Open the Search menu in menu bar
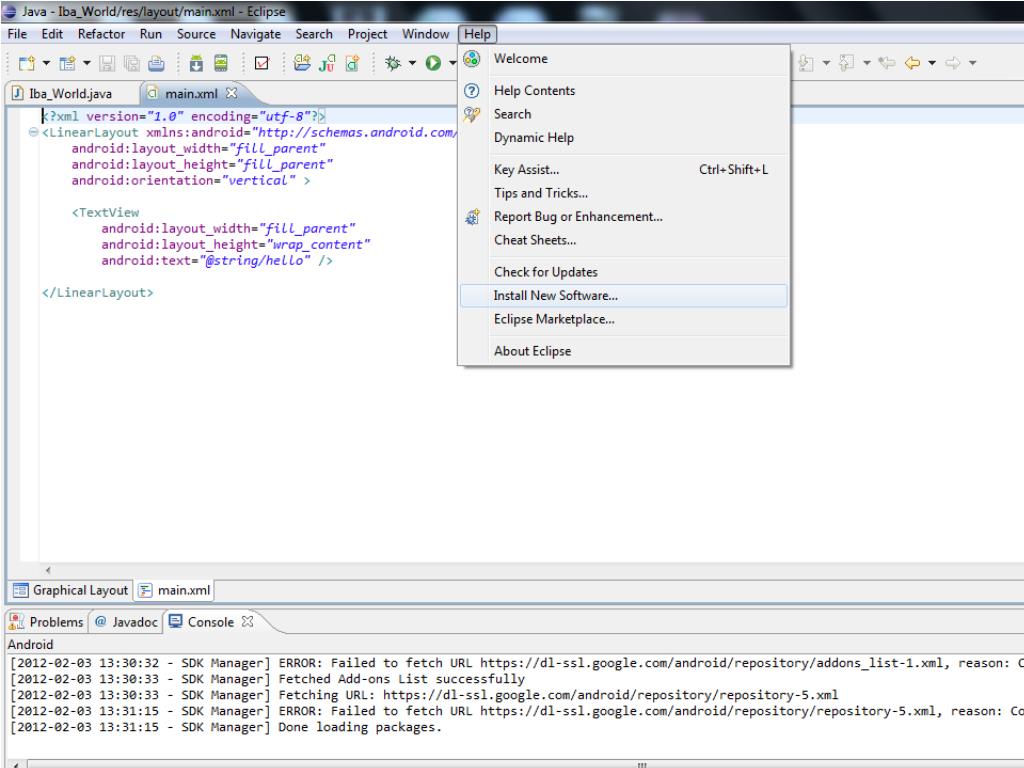The width and height of the screenshot is (1024, 768). [x=314, y=34]
